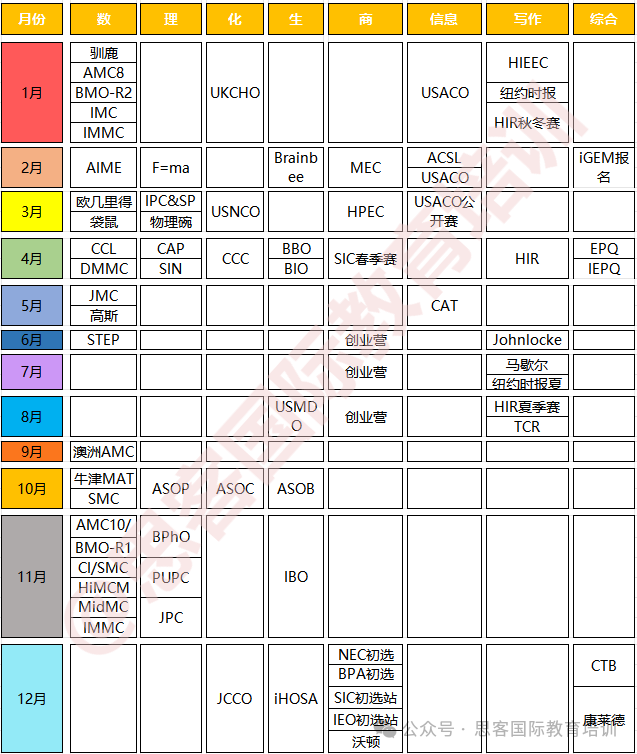This screenshot has height=754, width=637.
Task: Select the 牛津MAT cell
Action: point(103,479)
